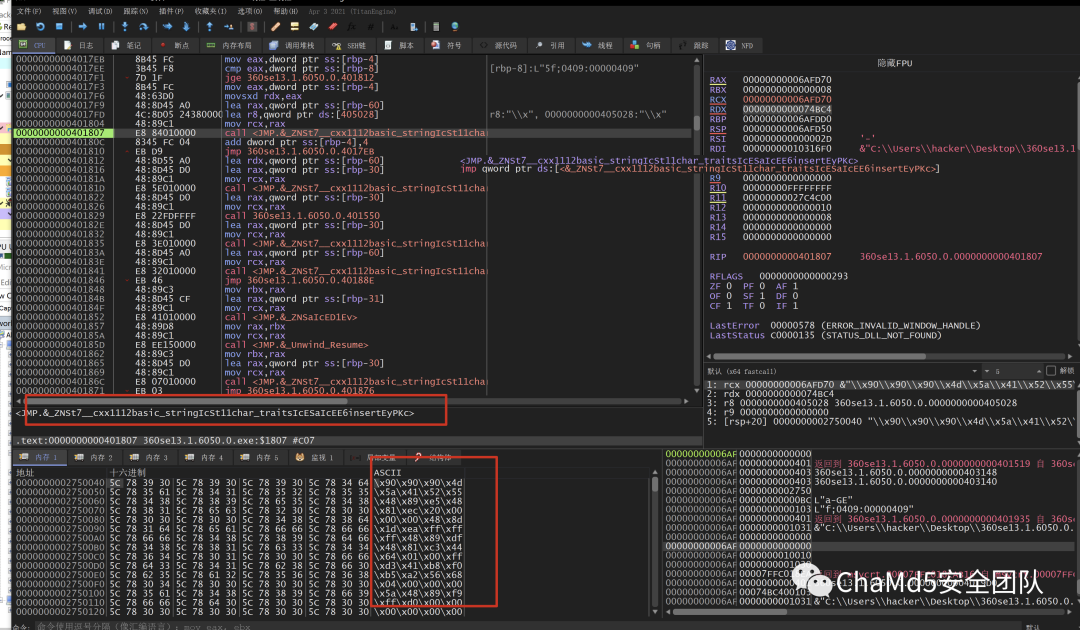Switch to the 符号 symbols tab
Screen dimensions: 1080x630
(447, 45)
